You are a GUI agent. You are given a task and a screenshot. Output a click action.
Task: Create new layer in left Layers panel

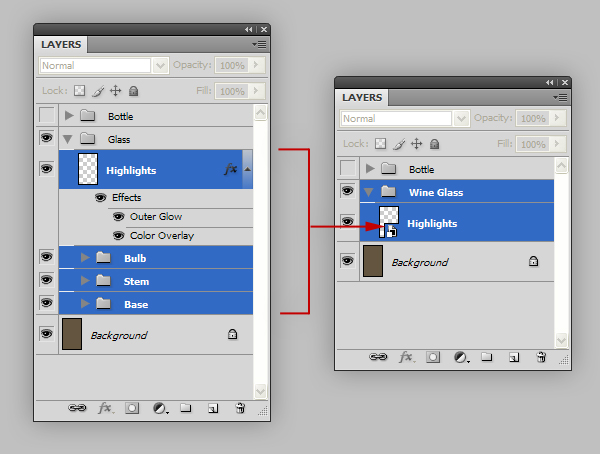pyautogui.click(x=213, y=408)
